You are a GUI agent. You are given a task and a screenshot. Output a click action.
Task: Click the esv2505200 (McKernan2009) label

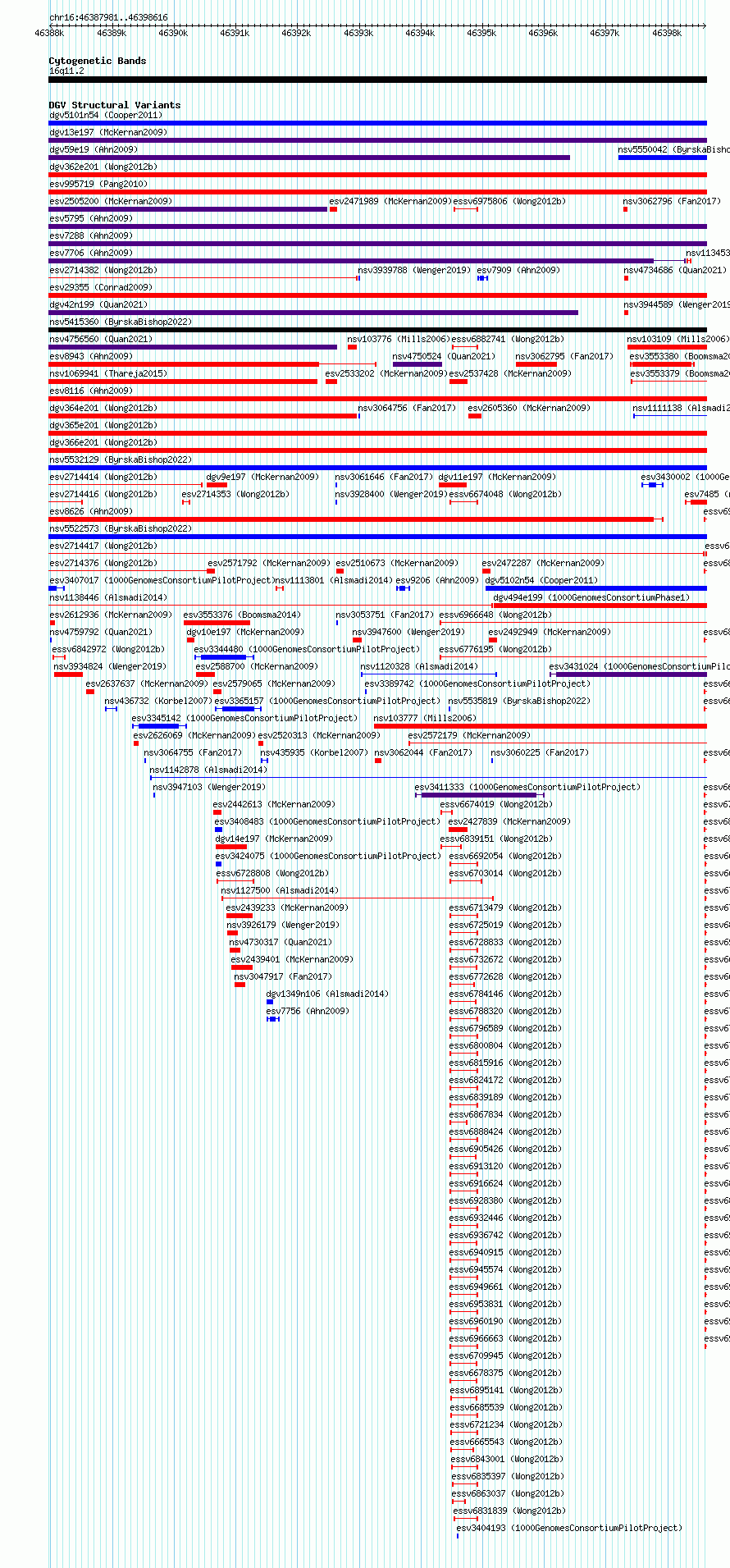point(111,201)
